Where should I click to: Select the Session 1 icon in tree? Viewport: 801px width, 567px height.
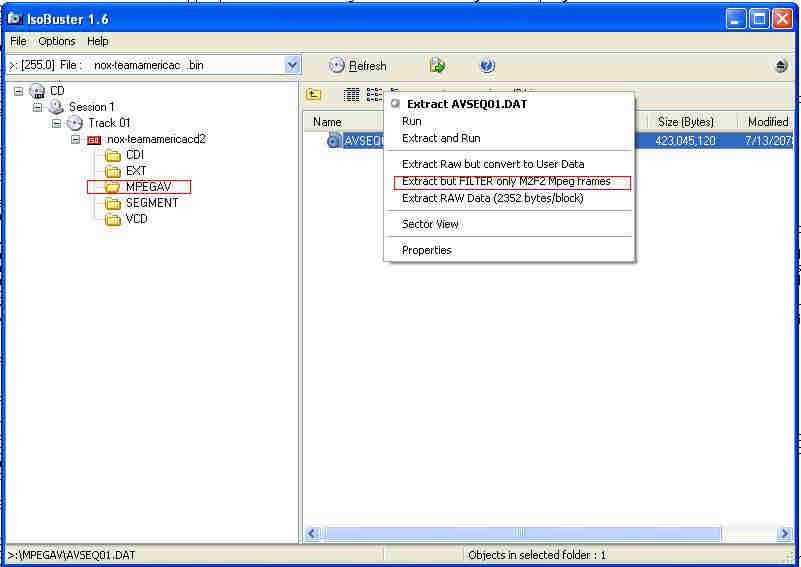point(56,107)
